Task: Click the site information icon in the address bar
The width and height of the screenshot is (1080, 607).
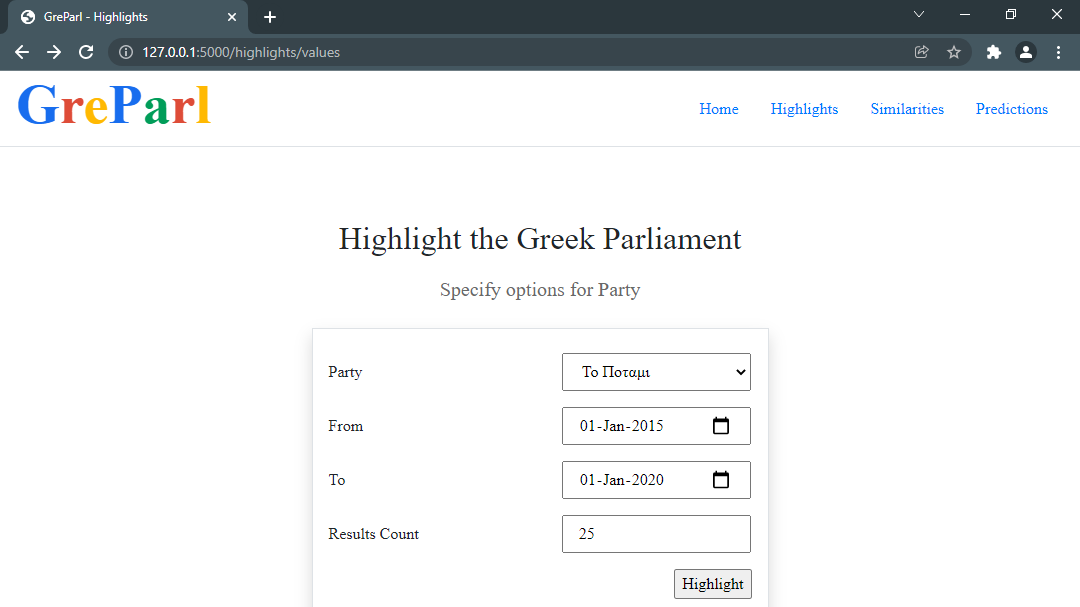Action: pyautogui.click(x=125, y=52)
